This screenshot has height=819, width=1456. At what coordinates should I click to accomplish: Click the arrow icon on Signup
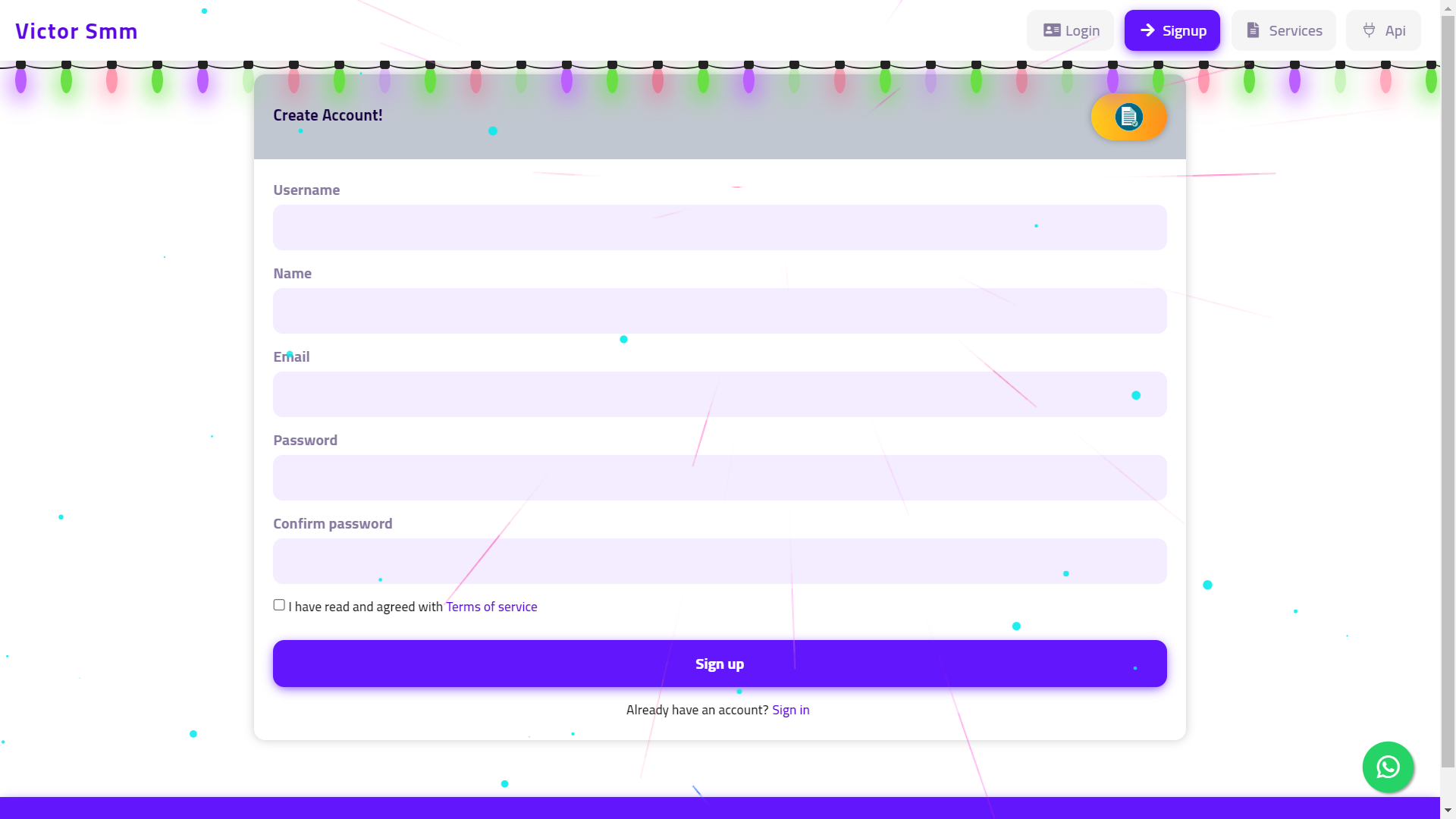[x=1147, y=30]
